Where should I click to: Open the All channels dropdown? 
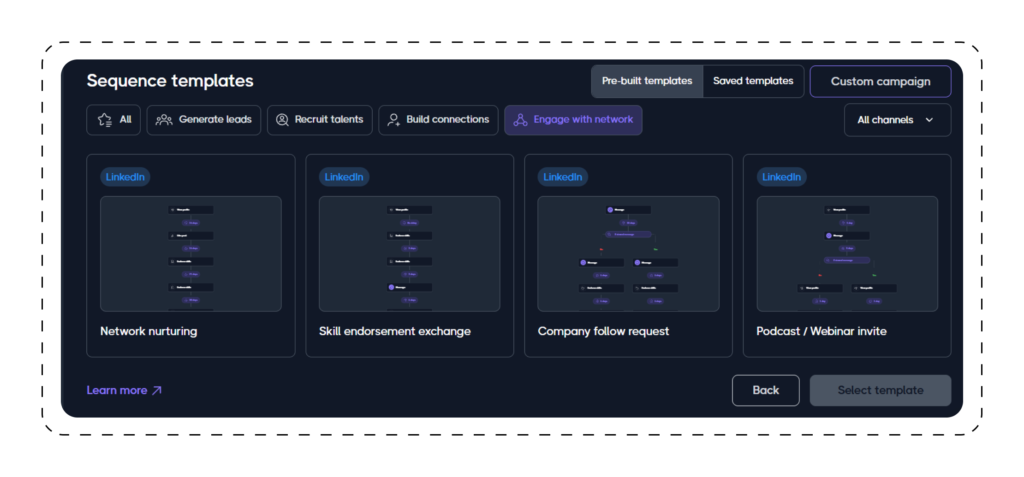pos(897,120)
